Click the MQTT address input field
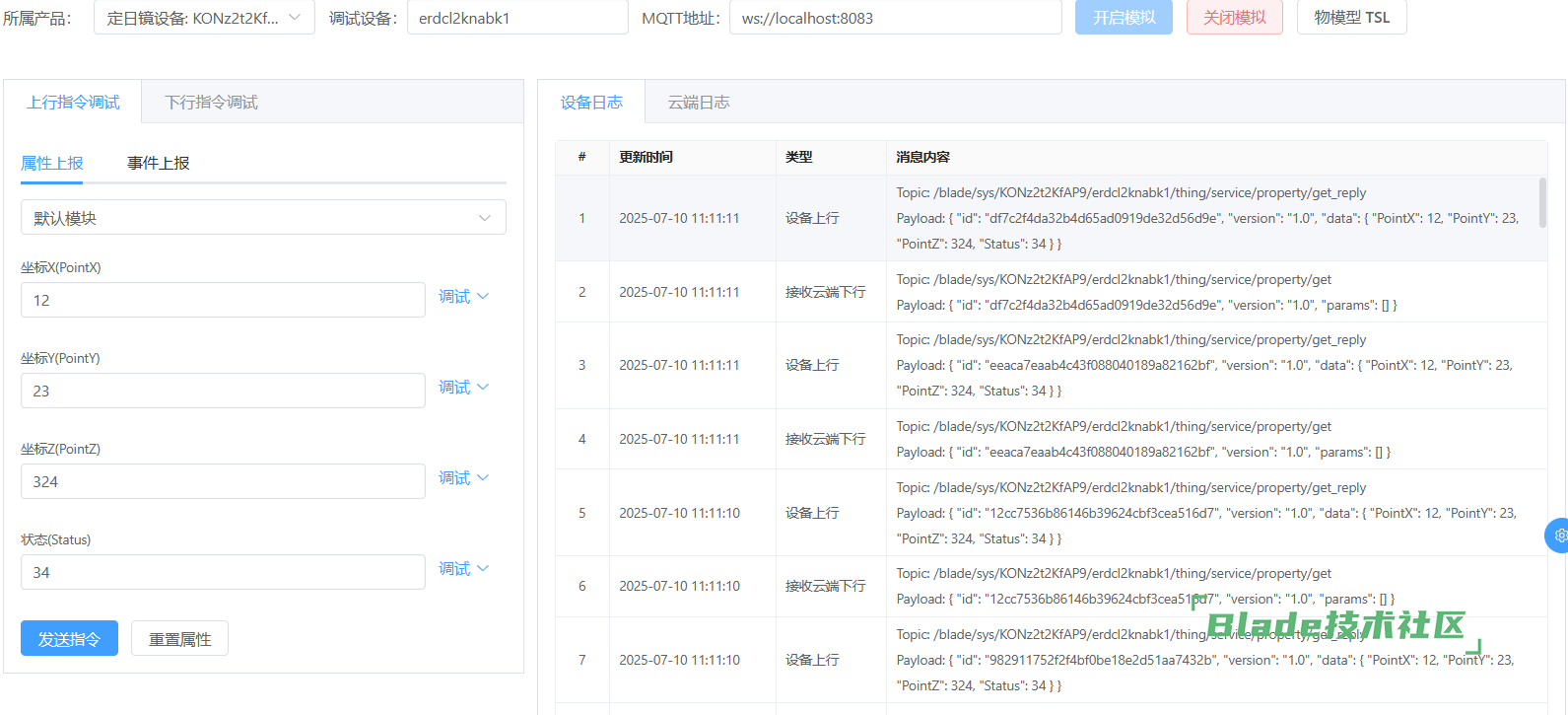The height and width of the screenshot is (715, 1568). pos(895,18)
